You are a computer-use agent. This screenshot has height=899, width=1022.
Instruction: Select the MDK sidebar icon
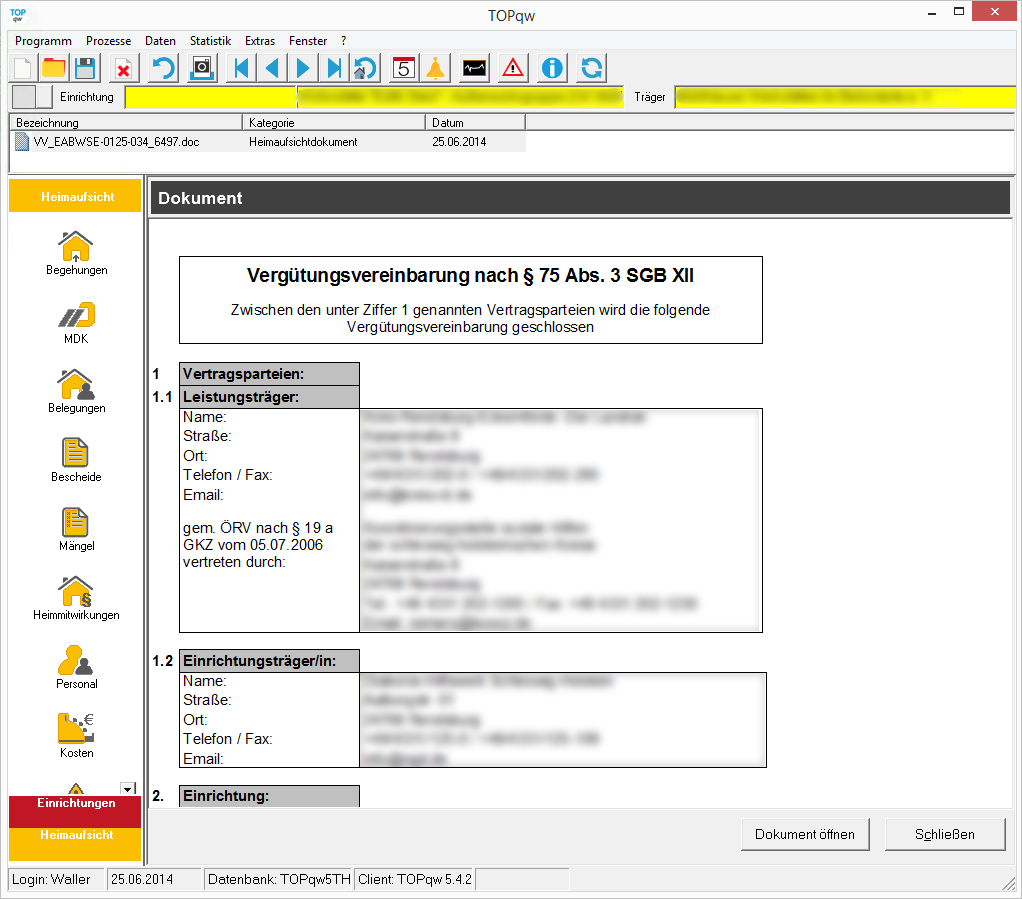(77, 322)
